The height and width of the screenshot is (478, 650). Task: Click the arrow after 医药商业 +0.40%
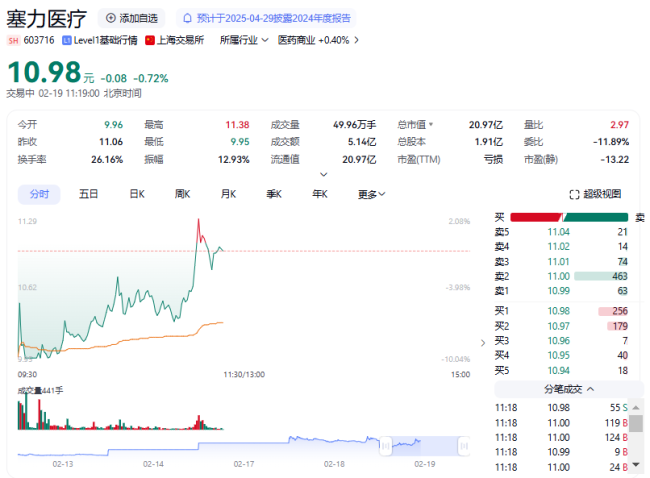[x=356, y=40]
